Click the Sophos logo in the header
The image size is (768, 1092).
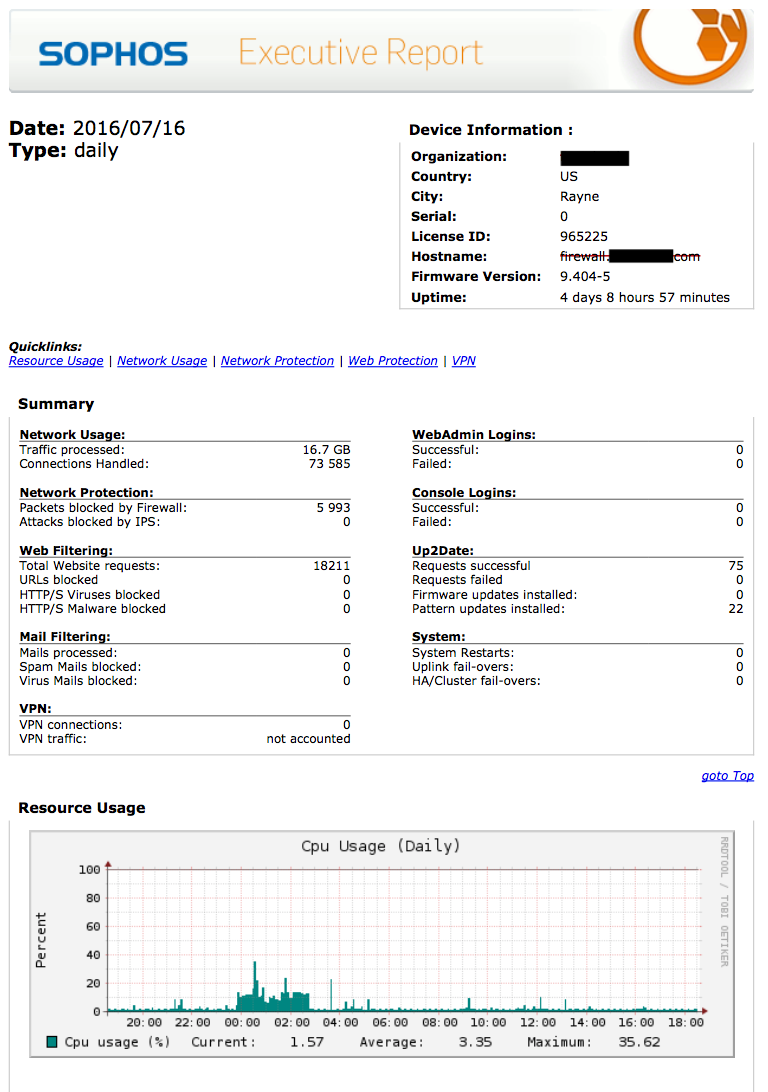pyautogui.click(x=113, y=53)
